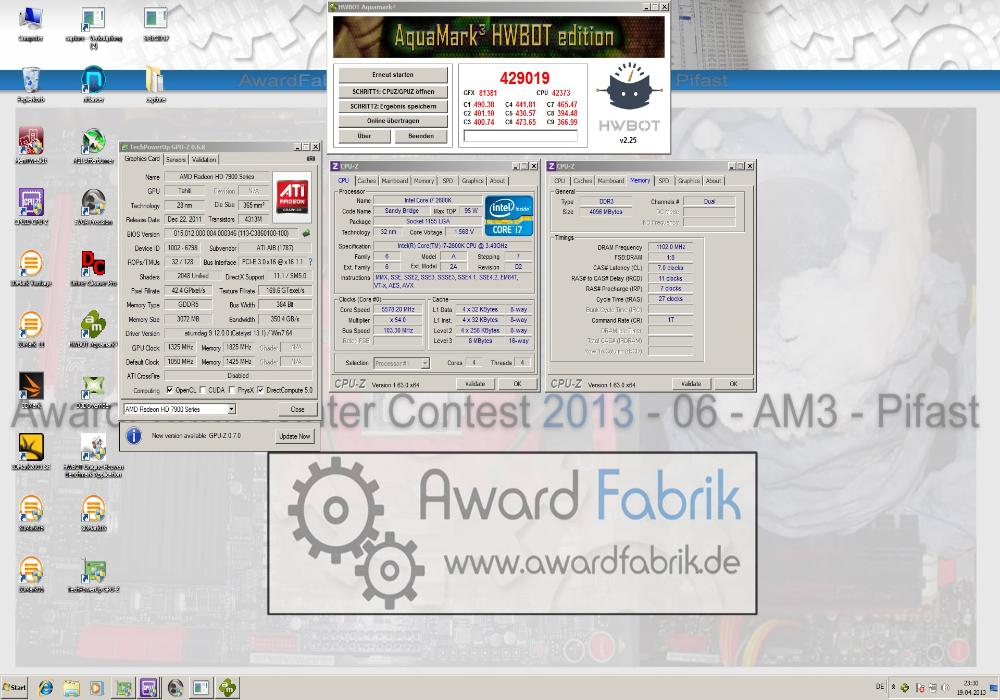The height and width of the screenshot is (700, 1000).
Task: Open the Processor #1 selection dropdown in CPU-Z
Action: 401,363
